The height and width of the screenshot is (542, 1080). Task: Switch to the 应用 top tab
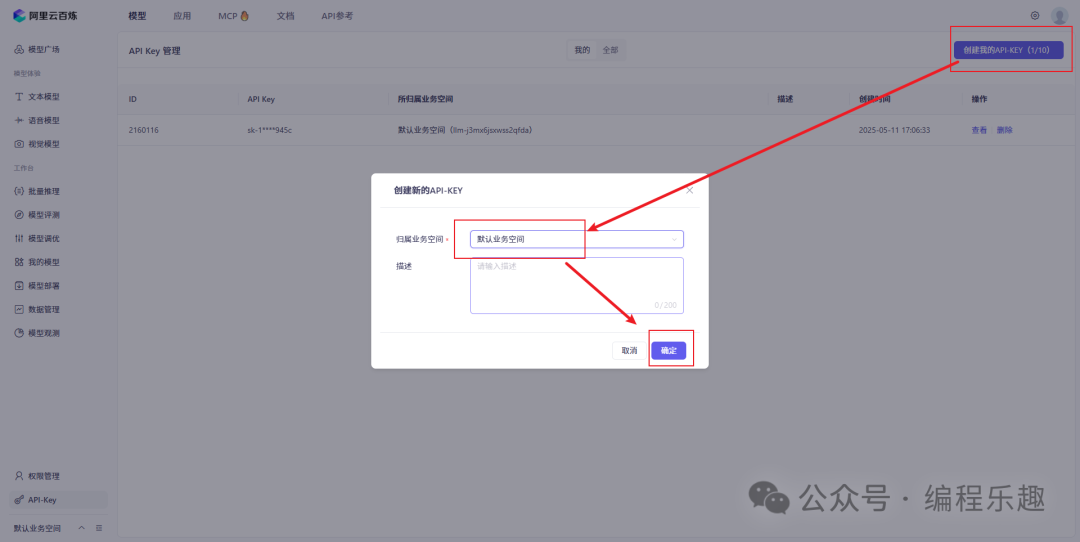182,16
